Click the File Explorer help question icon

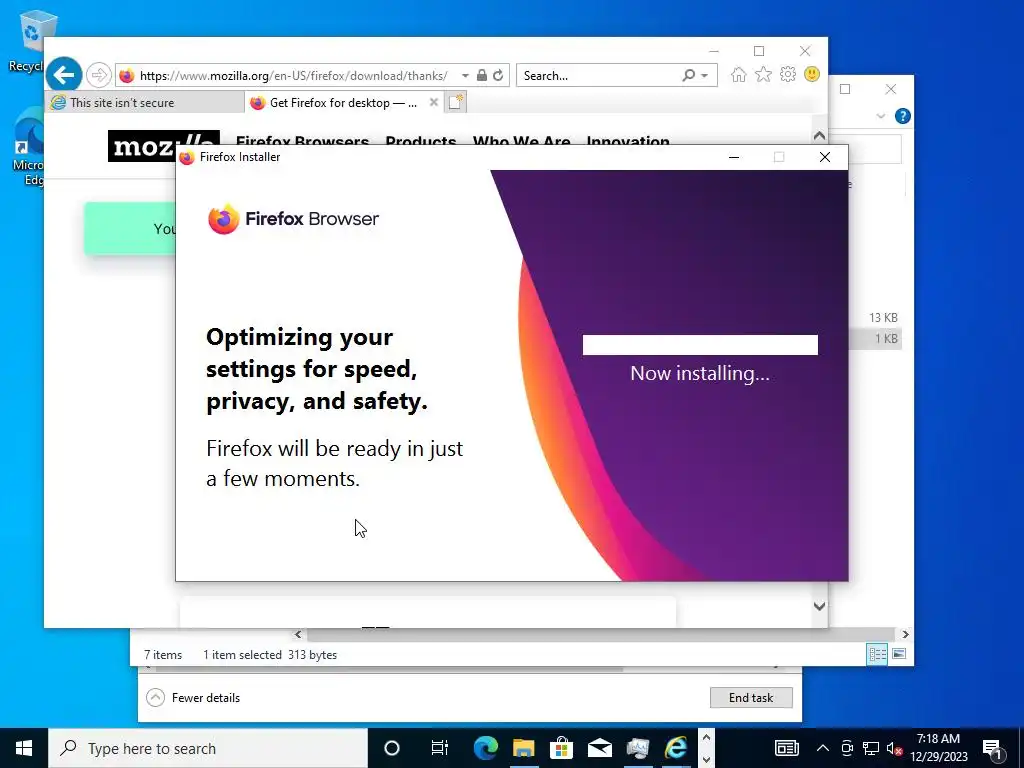(903, 116)
